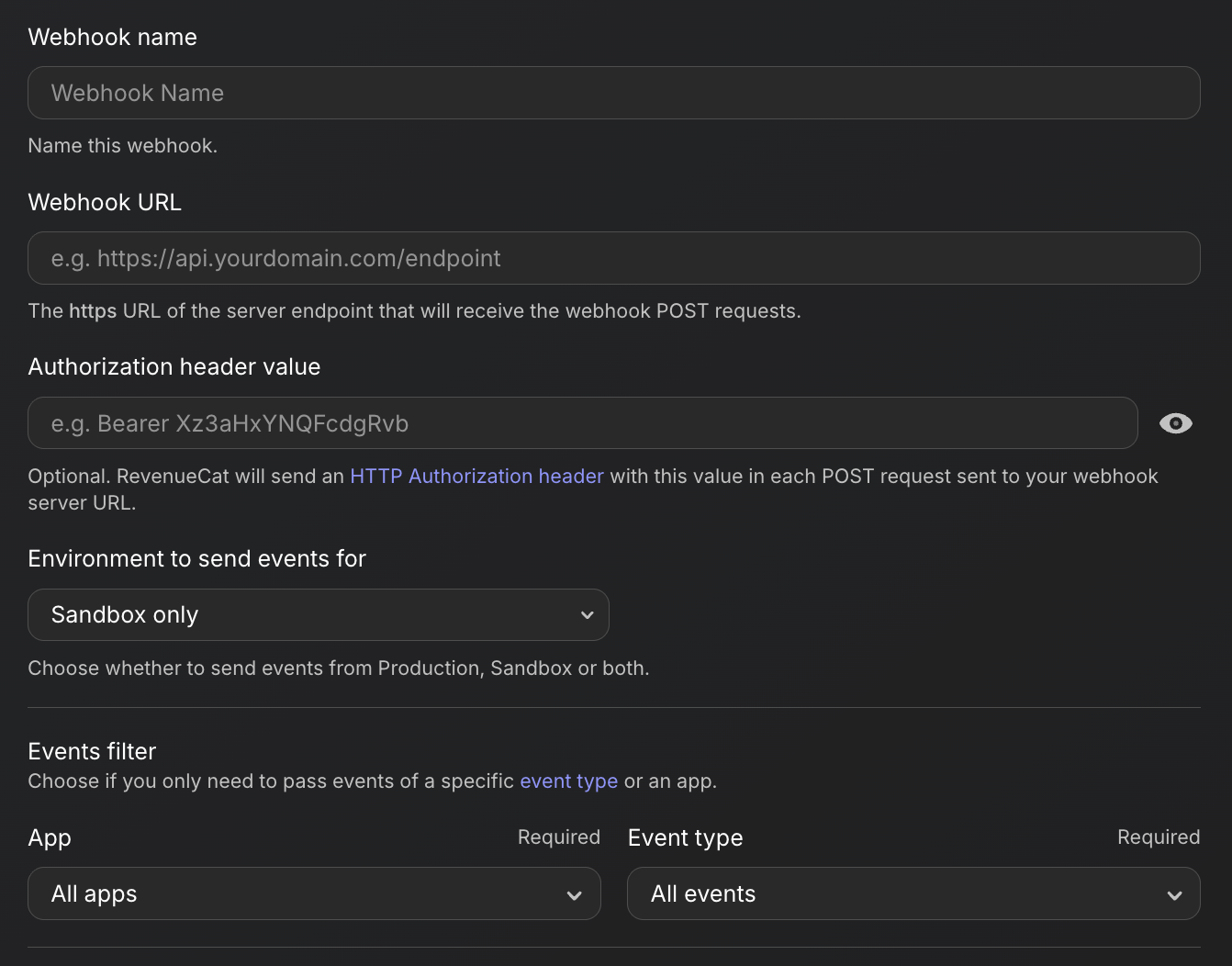Click the Authorization header value text field

point(583,423)
